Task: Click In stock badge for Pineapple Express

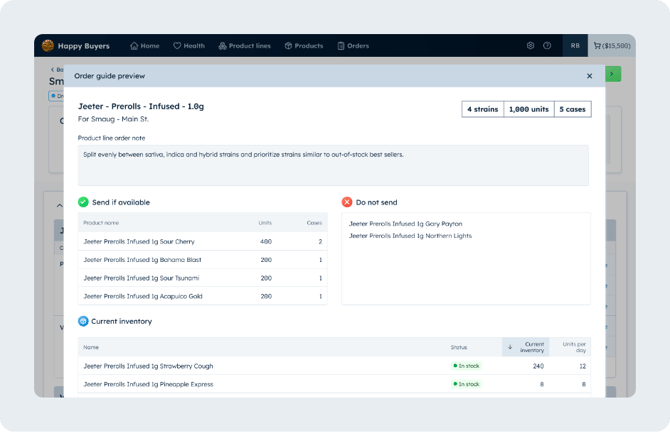Action: (466, 384)
